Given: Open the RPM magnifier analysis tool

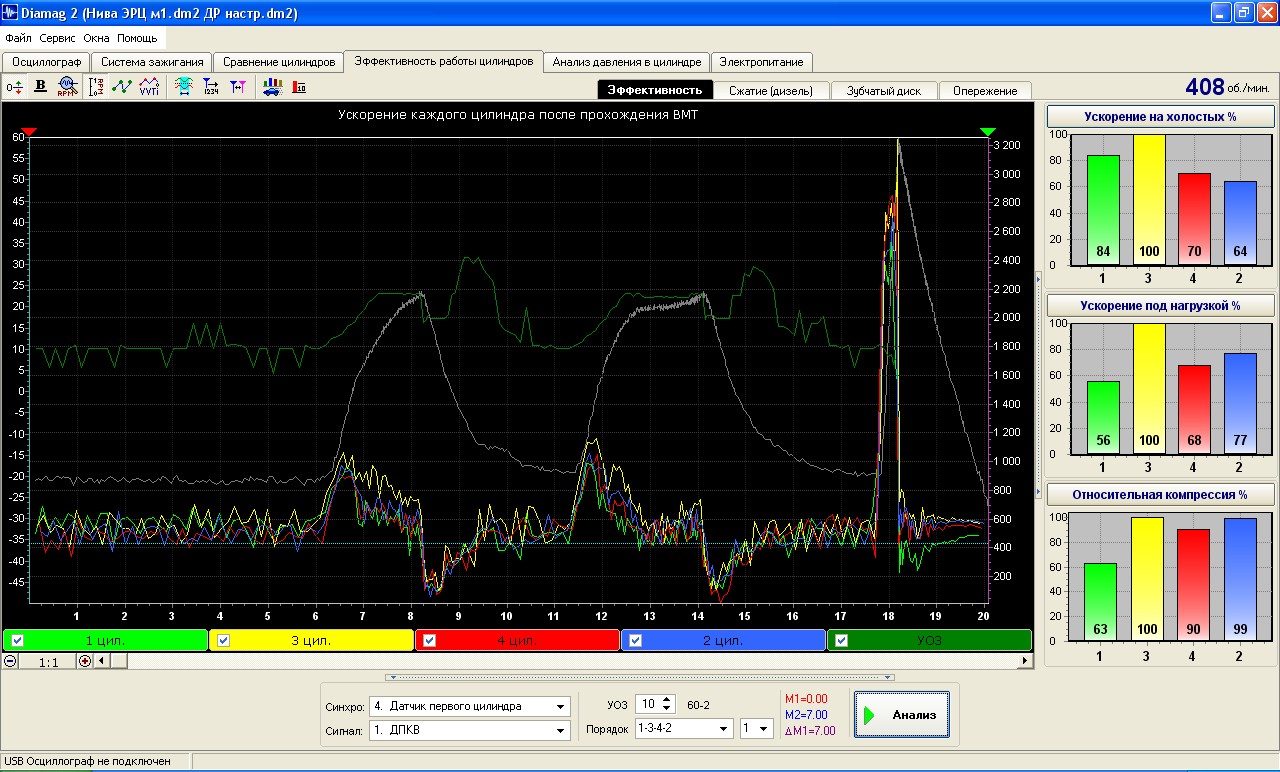Looking at the screenshot, I should pyautogui.click(x=67, y=87).
